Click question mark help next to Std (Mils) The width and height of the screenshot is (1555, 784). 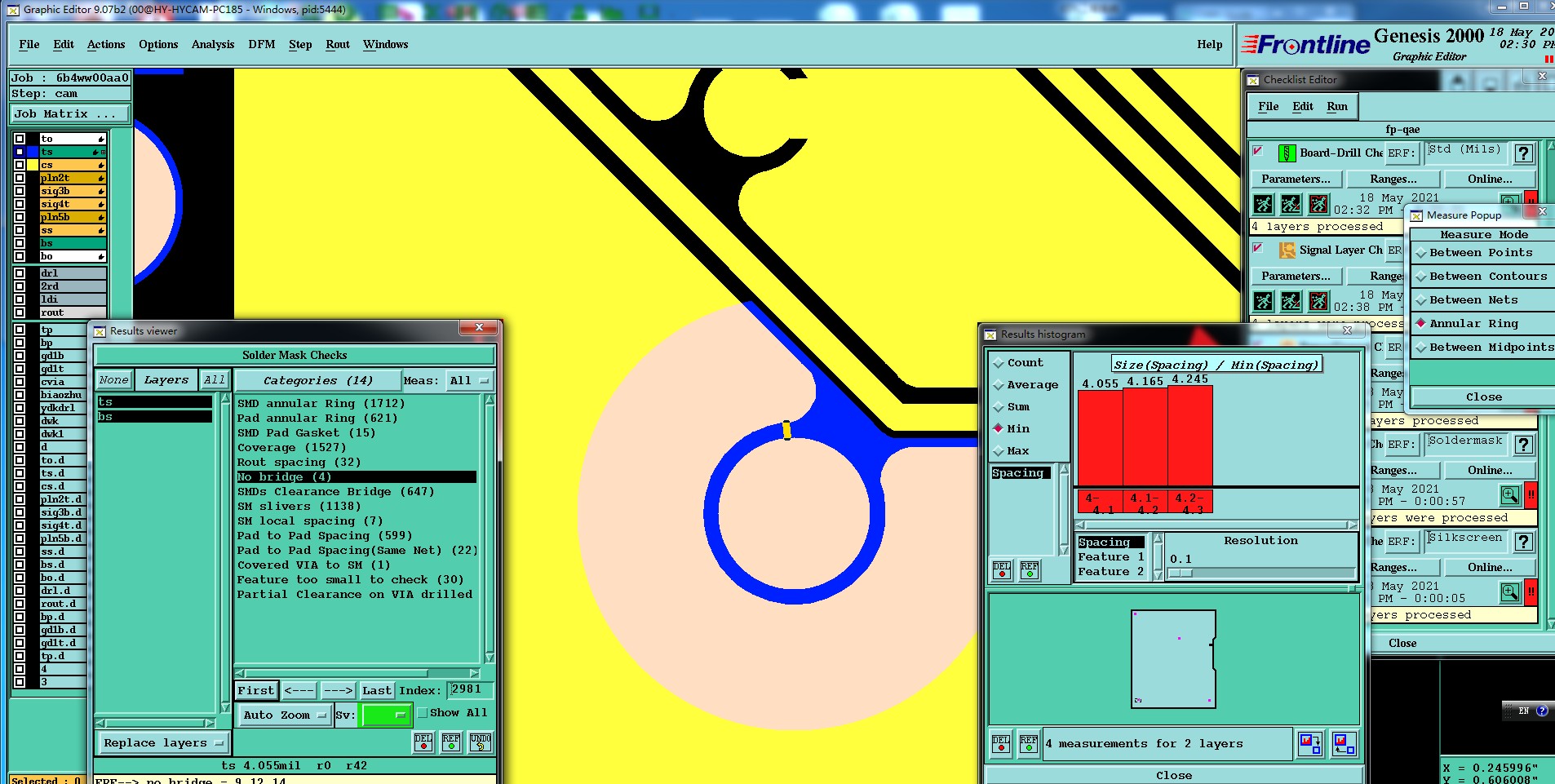(1523, 153)
